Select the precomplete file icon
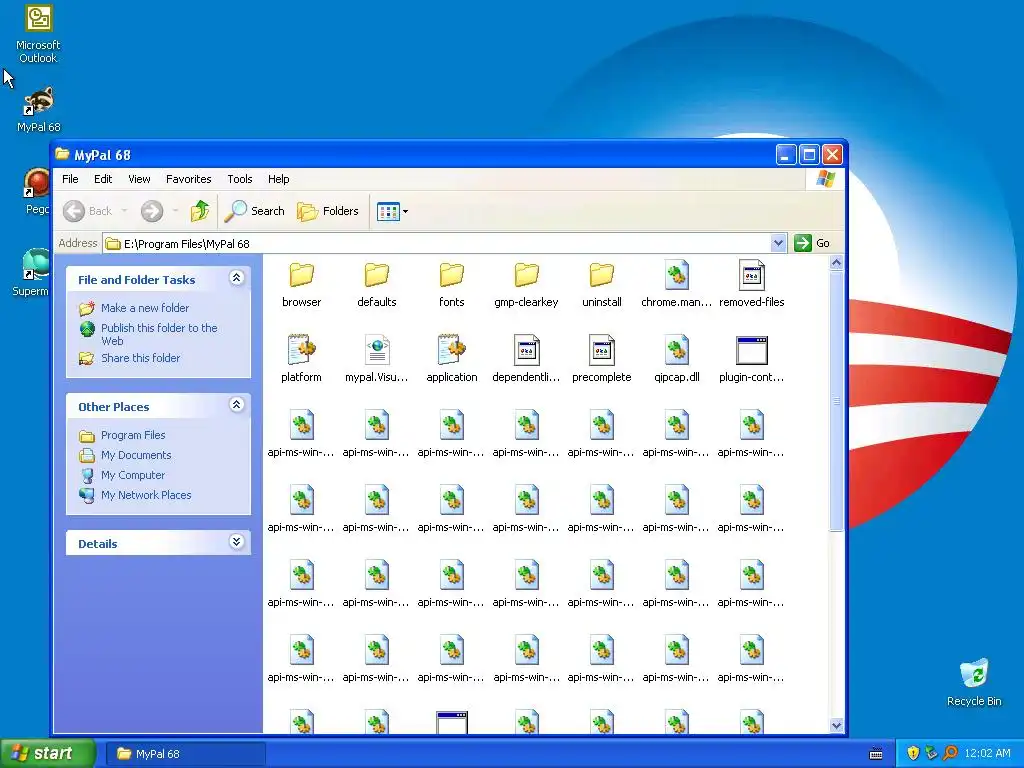 [601, 350]
